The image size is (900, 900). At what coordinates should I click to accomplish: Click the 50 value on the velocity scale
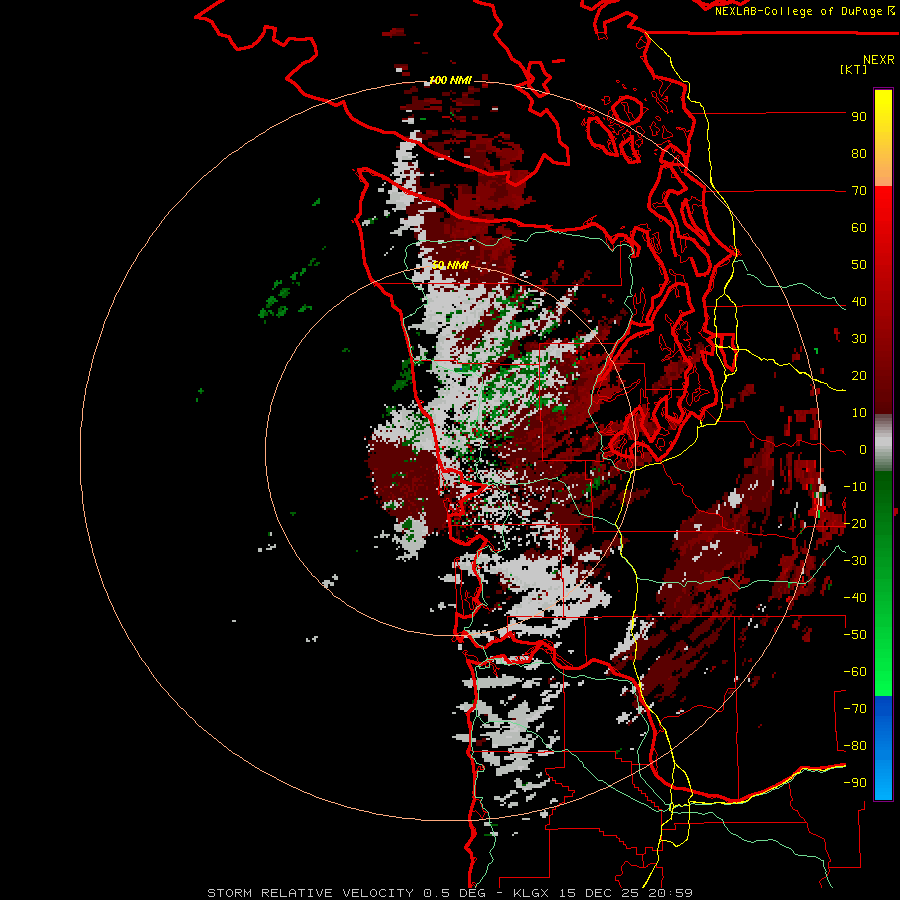pyautogui.click(x=859, y=265)
